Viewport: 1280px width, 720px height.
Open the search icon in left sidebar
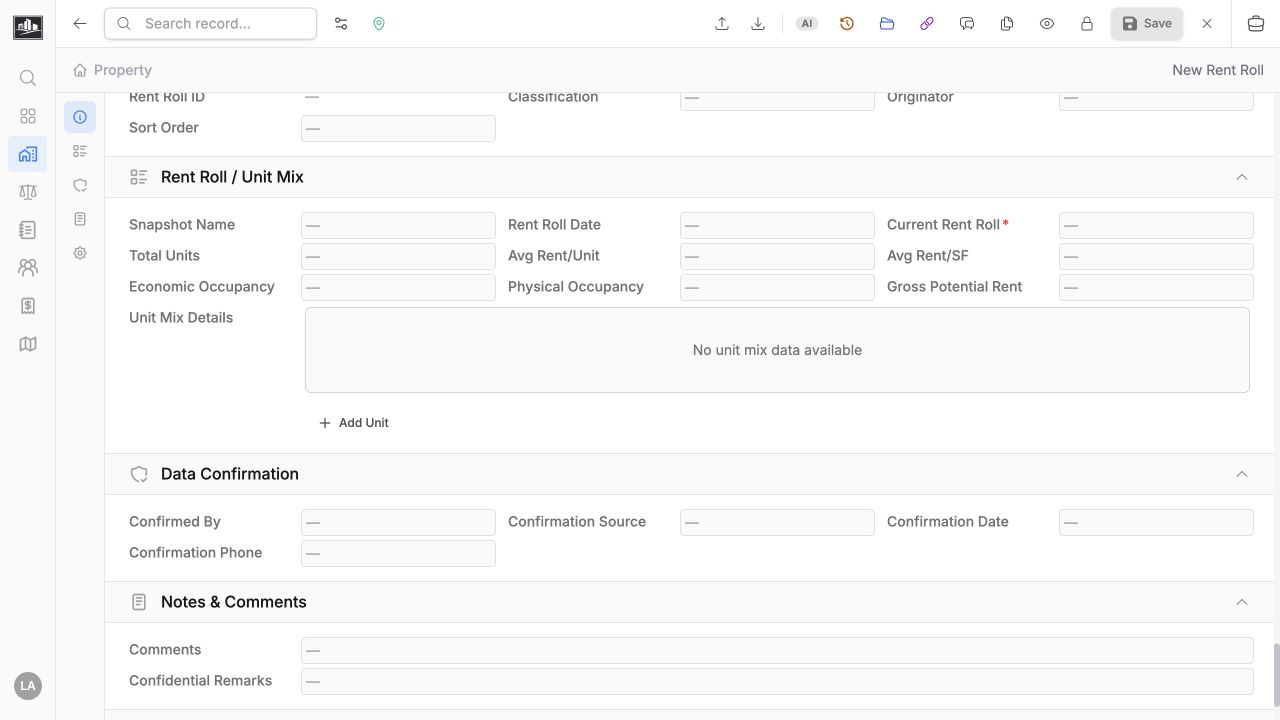coord(28,78)
